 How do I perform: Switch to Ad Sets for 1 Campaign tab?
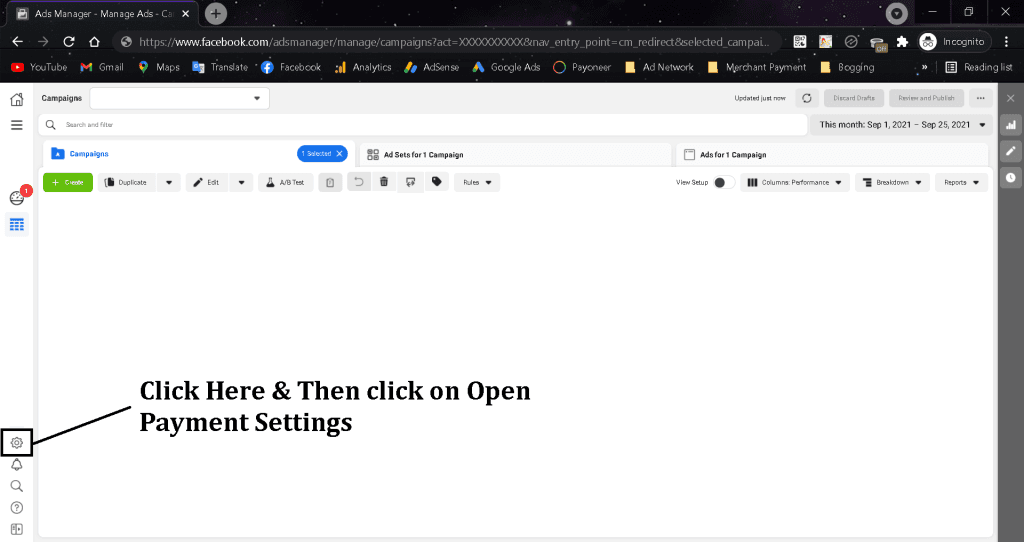[515, 155]
